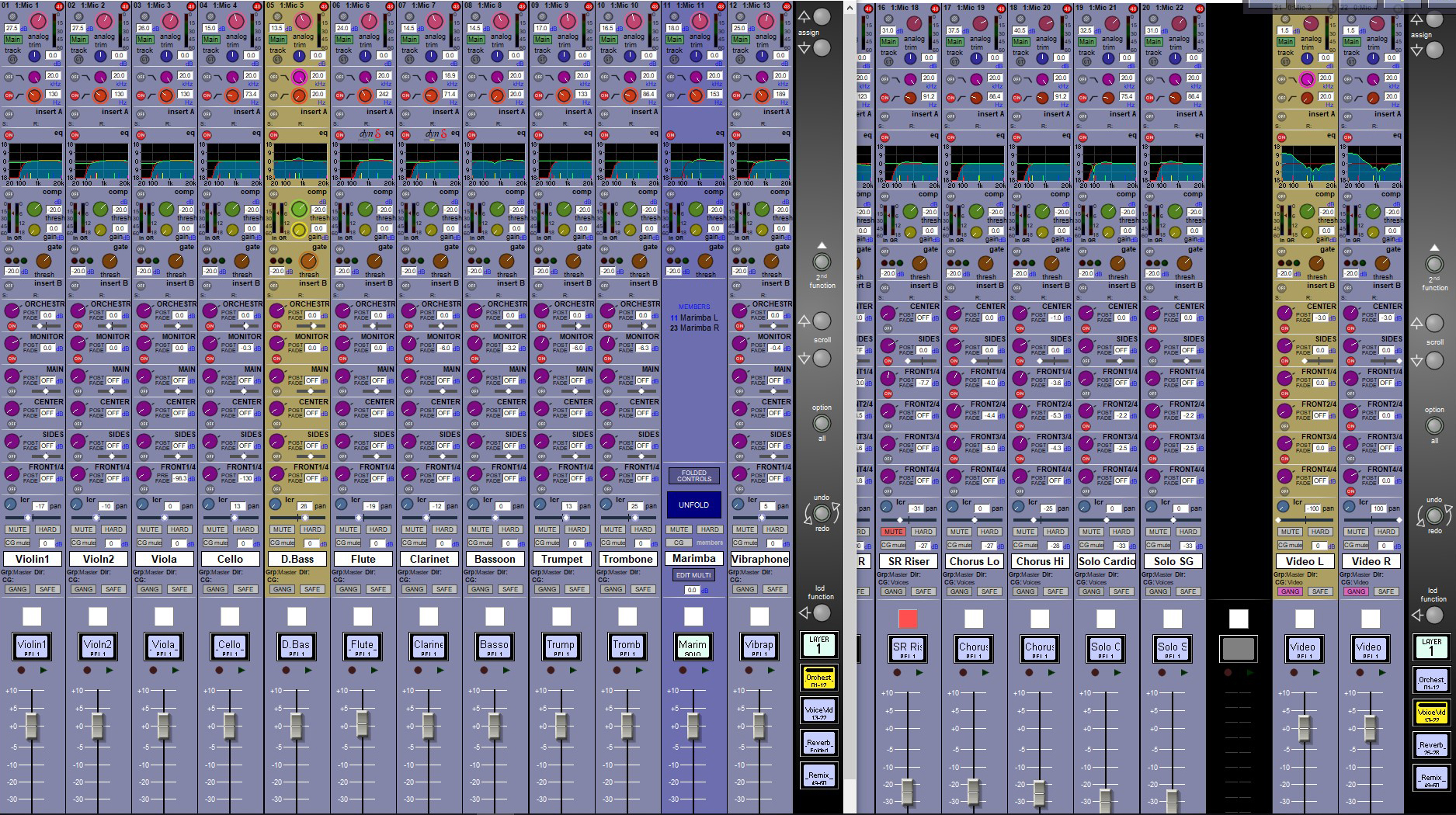The height and width of the screenshot is (815, 1456).
Task: Click the assign up arrow in the left center panel
Action: pyautogui.click(x=804, y=16)
